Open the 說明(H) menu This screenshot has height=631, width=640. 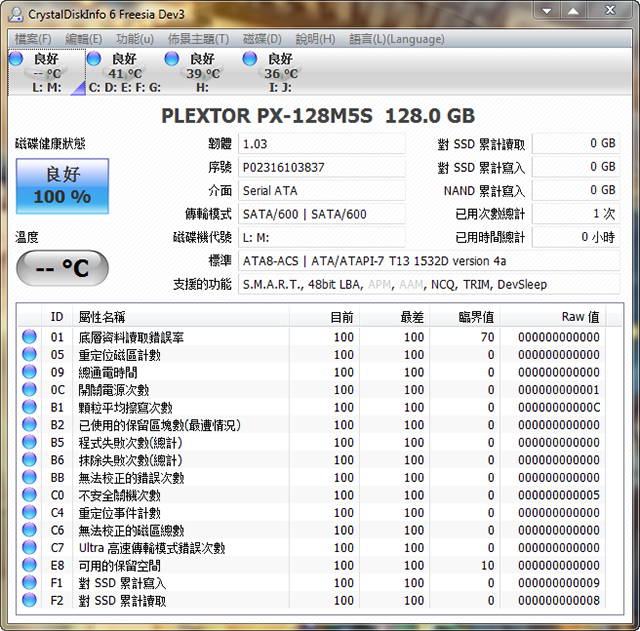(315, 39)
